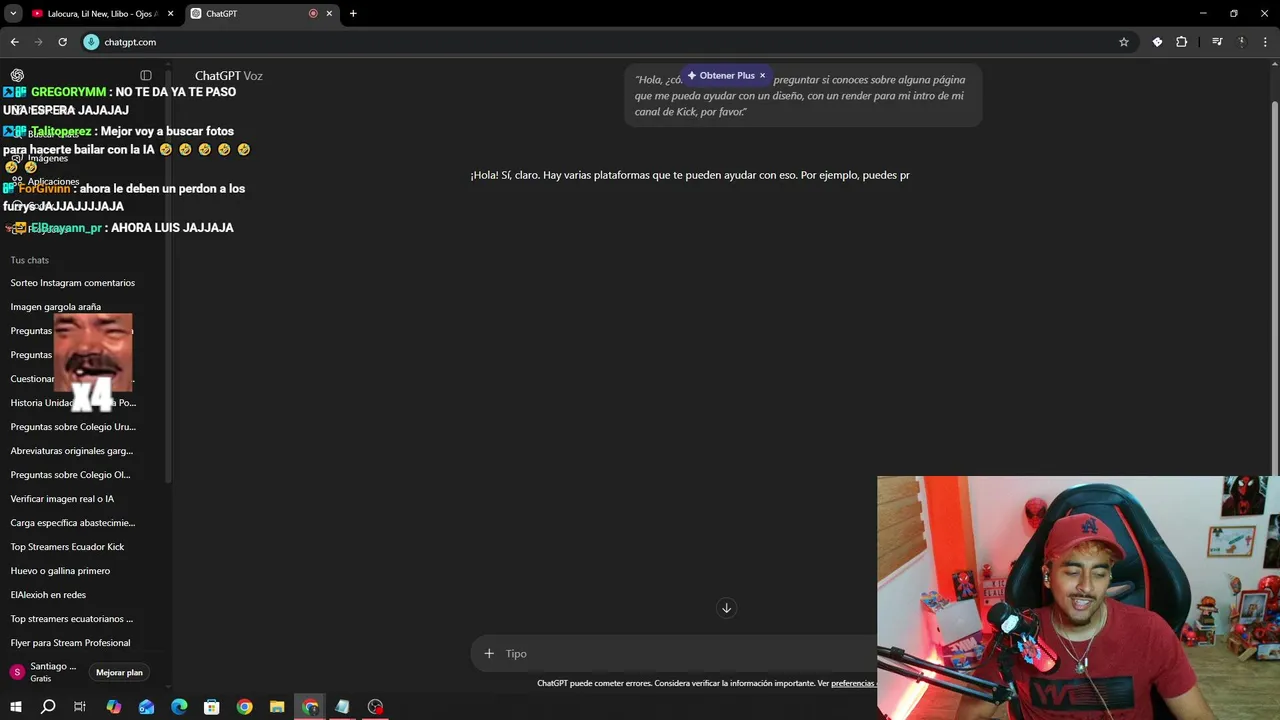The image size is (1280, 720).
Task: Open Chrome three-dot menu
Action: tap(1266, 42)
